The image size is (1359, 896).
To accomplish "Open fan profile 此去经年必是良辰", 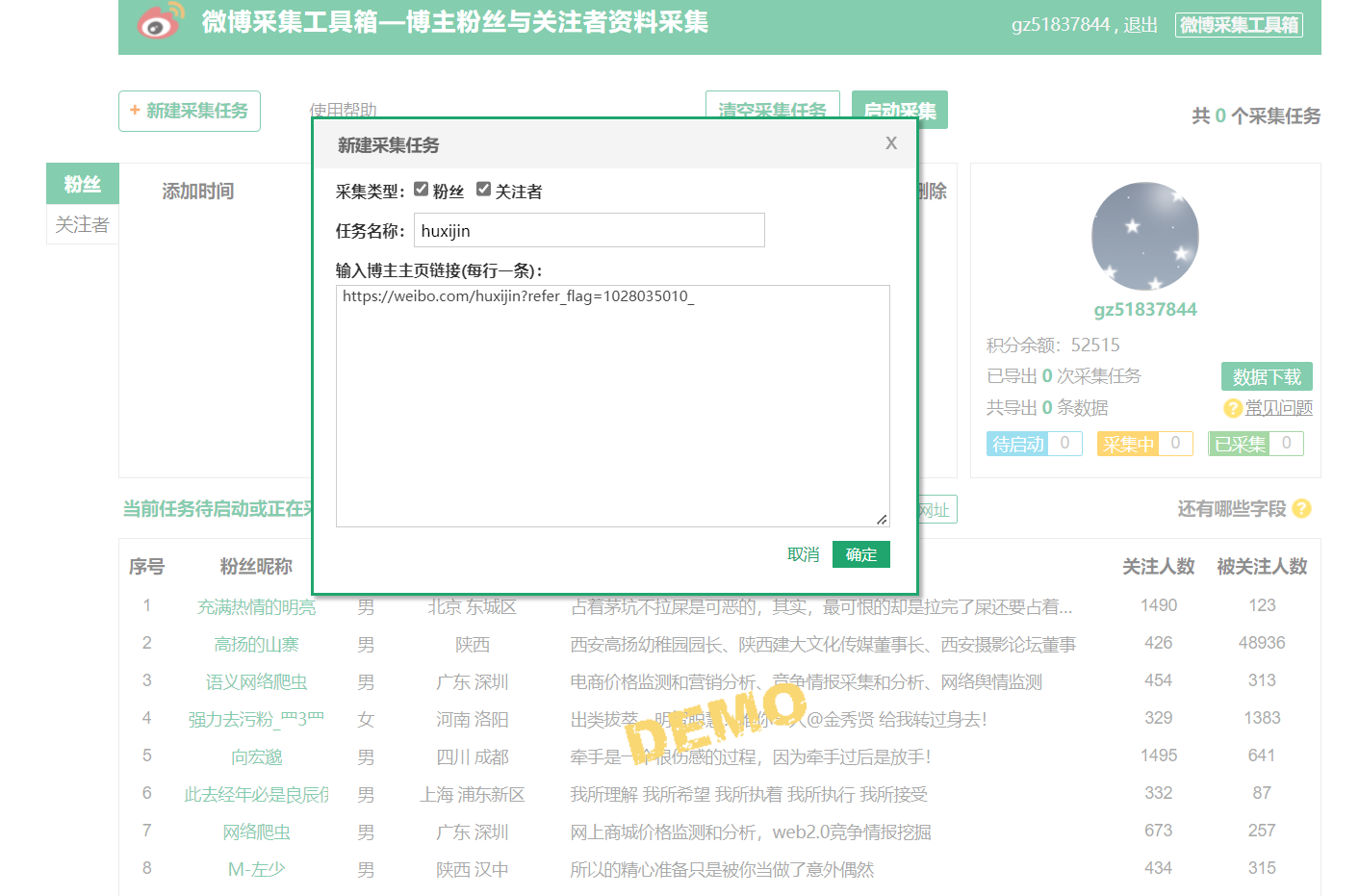I will tap(256, 794).
